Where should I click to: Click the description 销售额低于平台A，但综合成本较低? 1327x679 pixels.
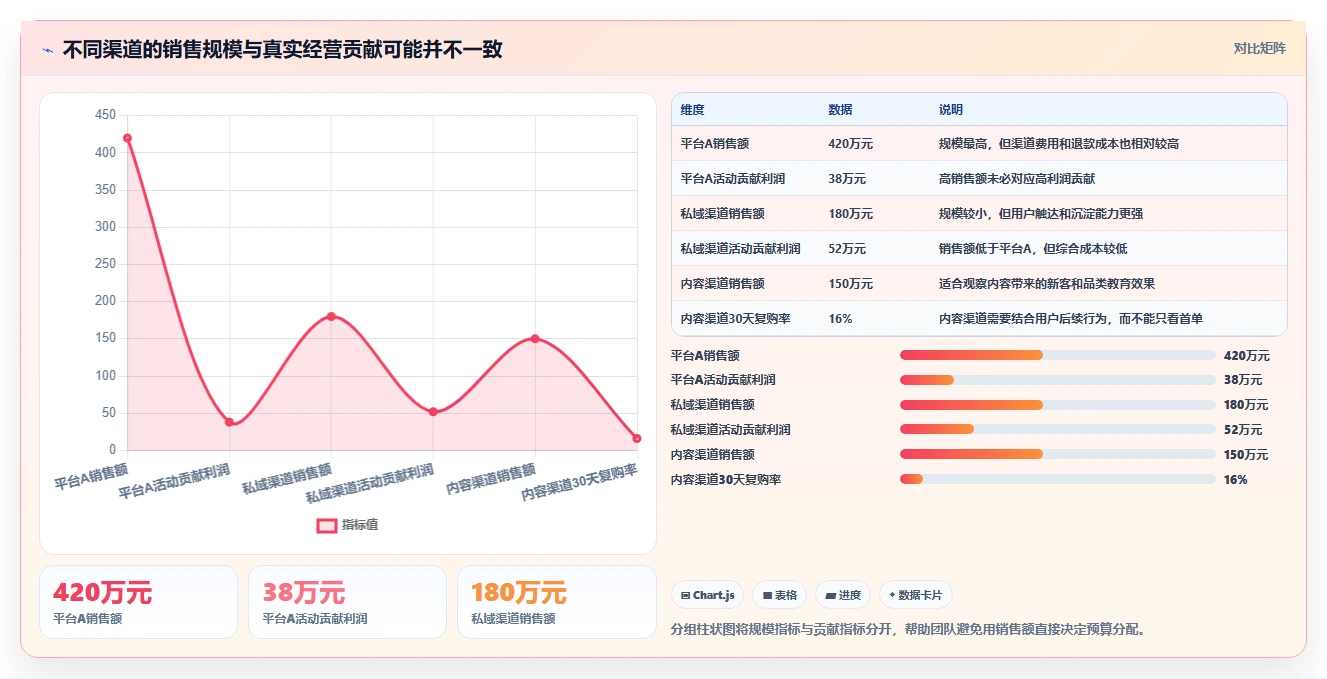click(x=1032, y=249)
